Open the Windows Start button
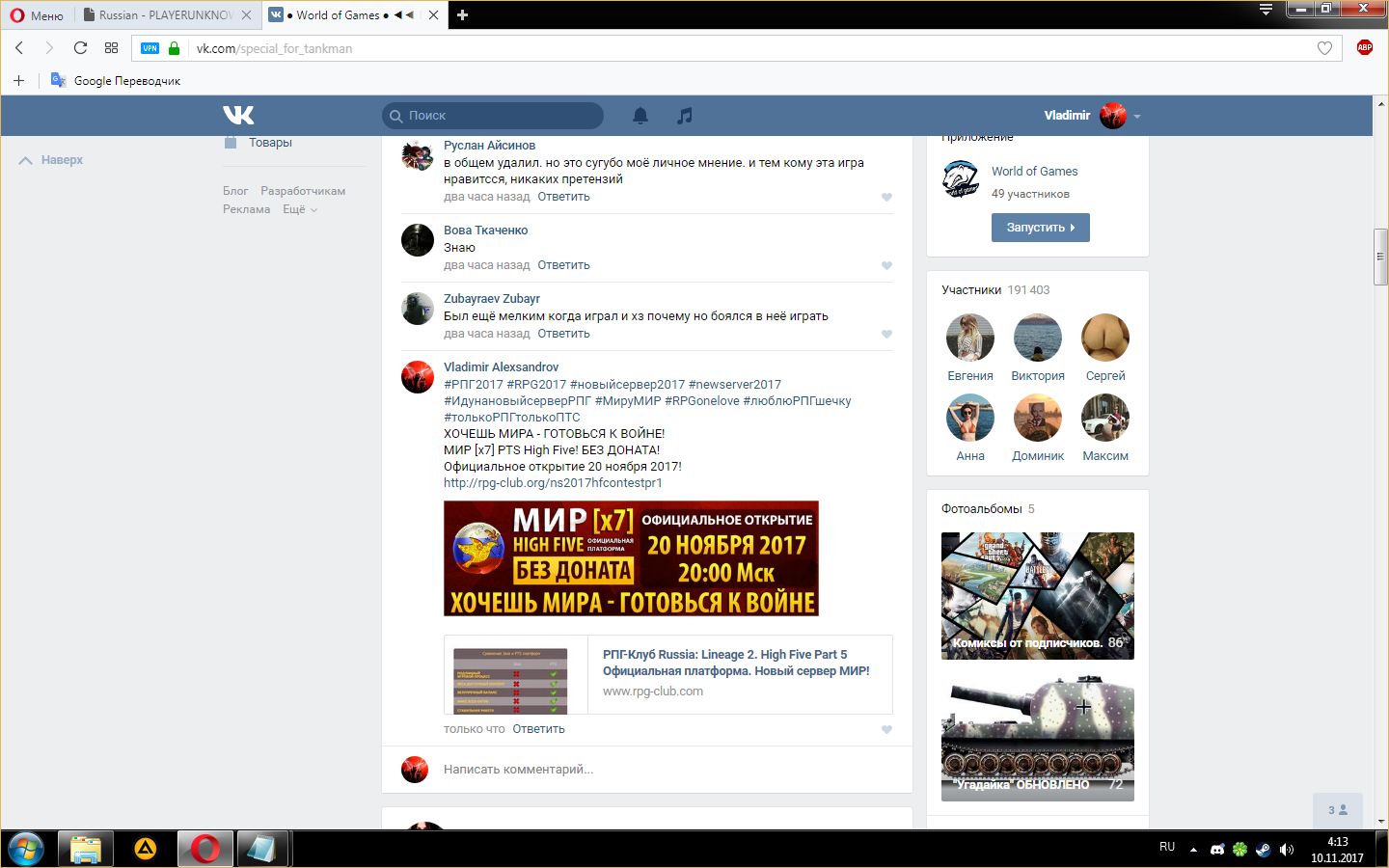1389x868 pixels. 26,849
